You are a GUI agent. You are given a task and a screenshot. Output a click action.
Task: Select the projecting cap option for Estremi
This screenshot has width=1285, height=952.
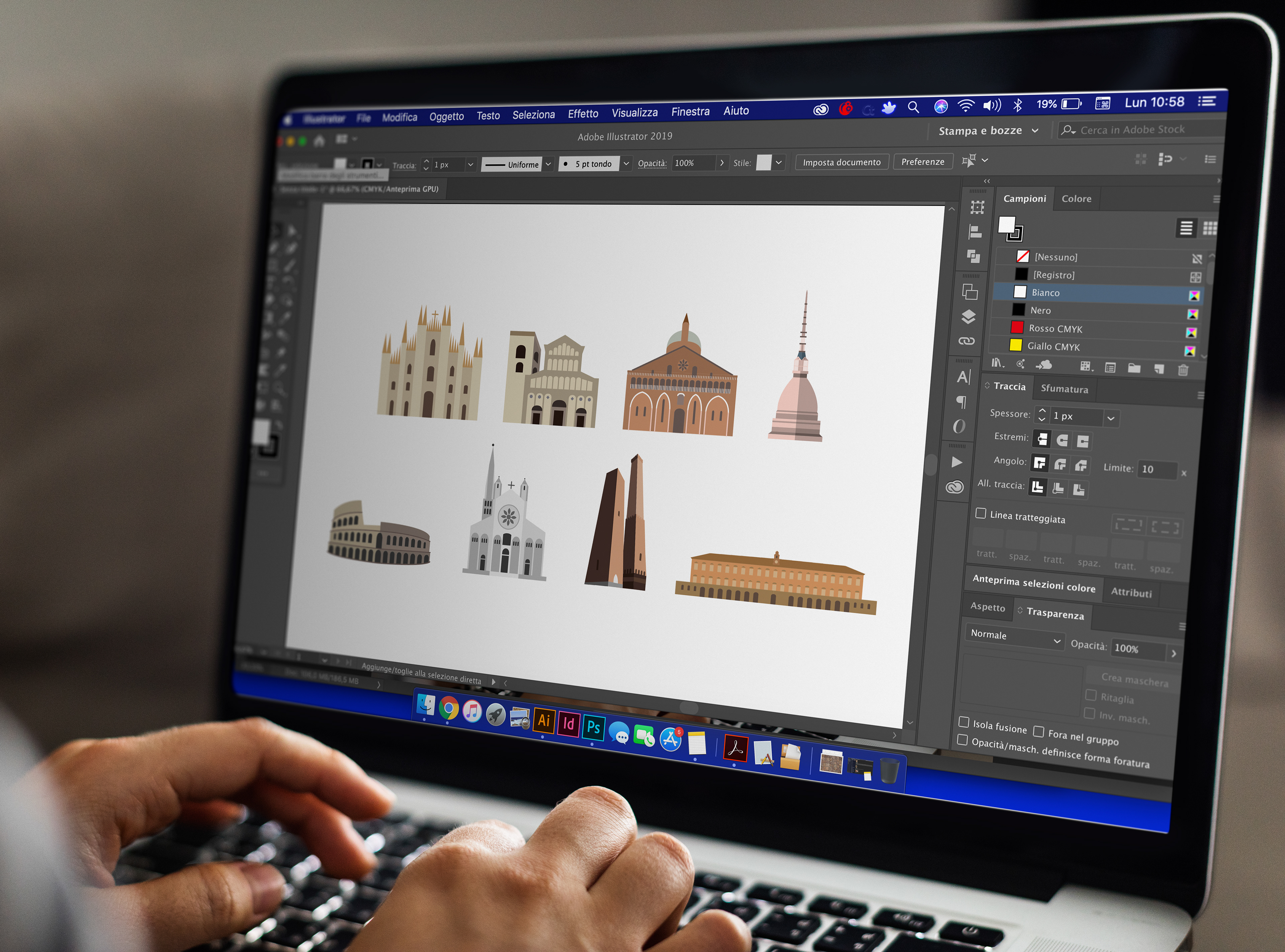point(1083,442)
